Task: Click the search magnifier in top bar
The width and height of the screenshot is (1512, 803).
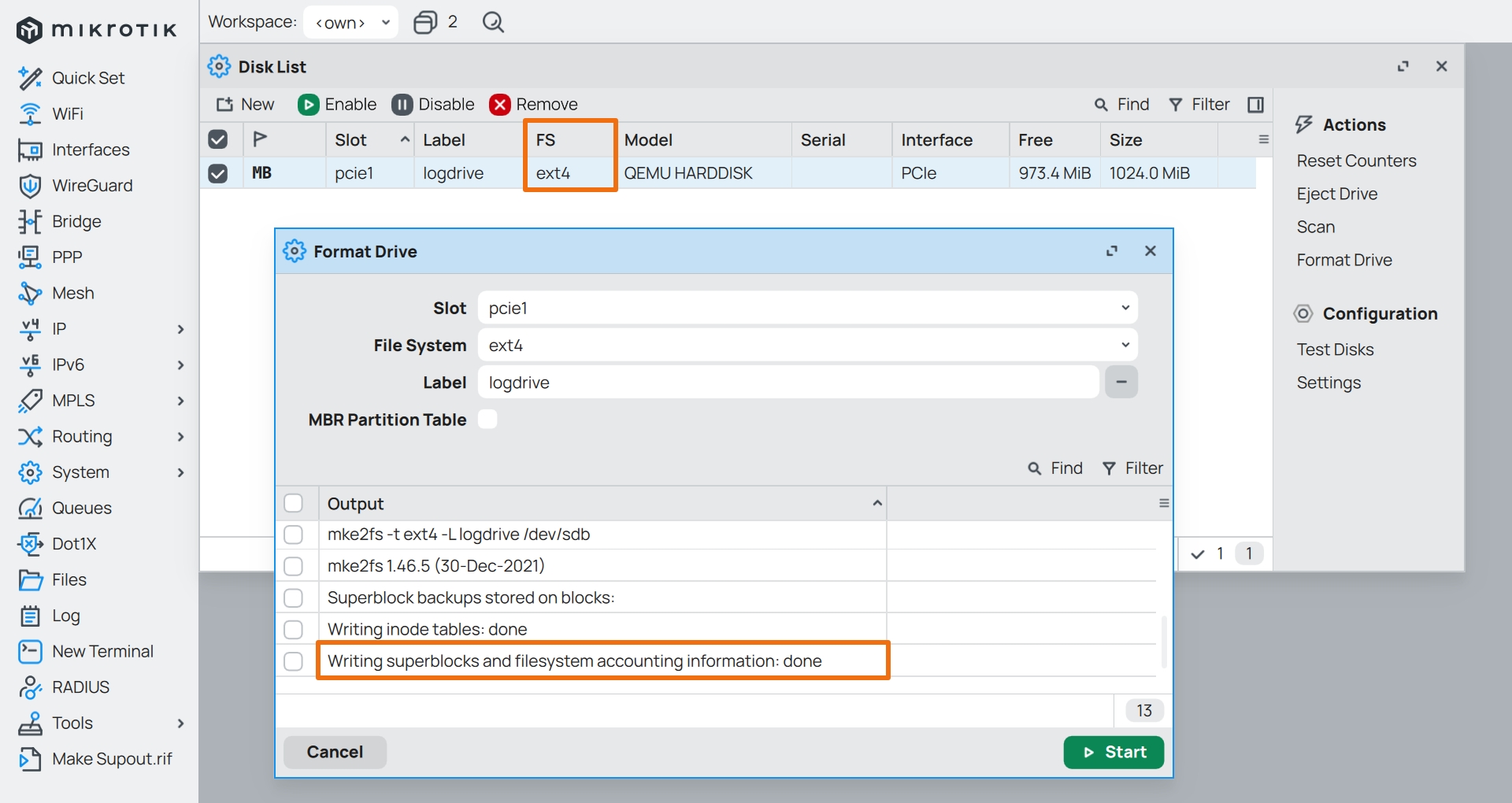Action: (x=493, y=22)
